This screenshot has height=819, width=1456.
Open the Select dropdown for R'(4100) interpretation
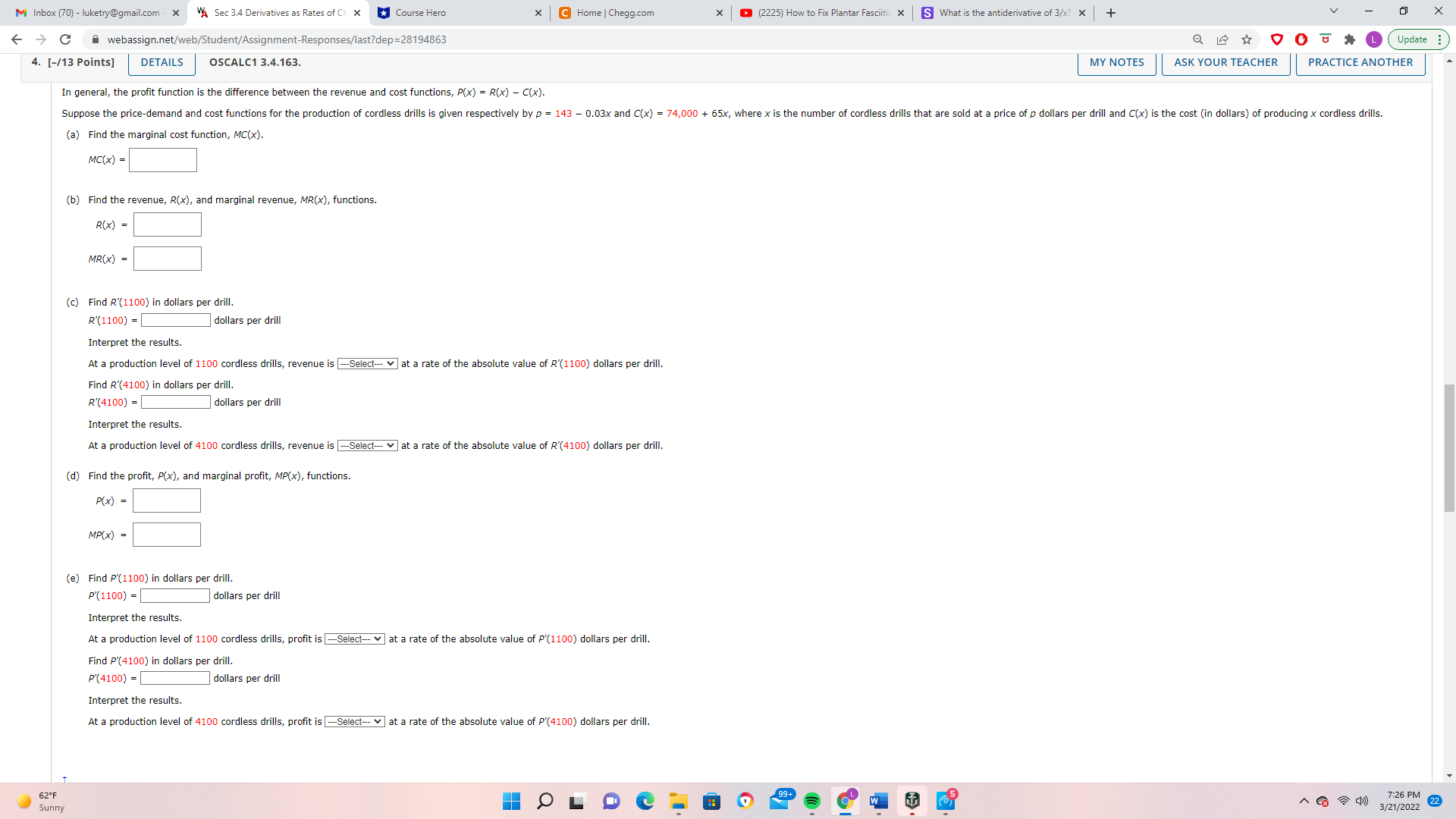pyautogui.click(x=366, y=445)
